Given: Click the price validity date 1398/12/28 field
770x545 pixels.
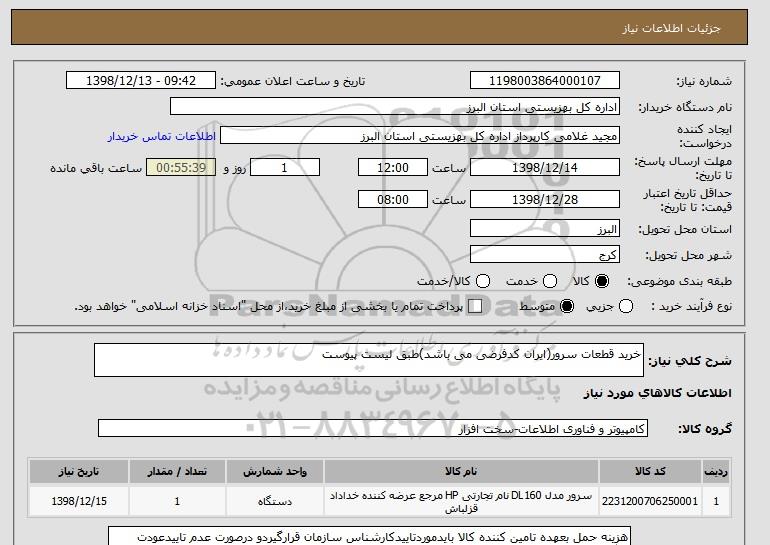Looking at the screenshot, I should (x=545, y=199).
